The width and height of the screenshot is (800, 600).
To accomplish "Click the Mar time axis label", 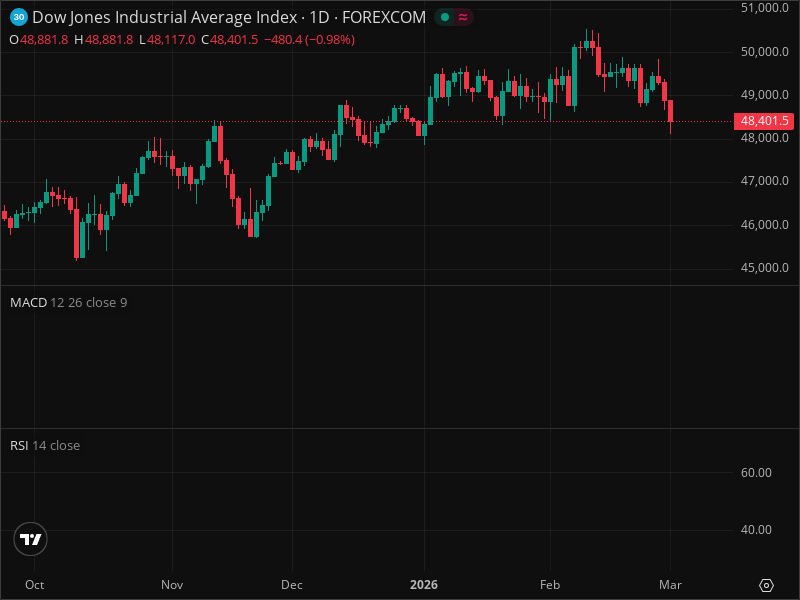I will click(670, 585).
